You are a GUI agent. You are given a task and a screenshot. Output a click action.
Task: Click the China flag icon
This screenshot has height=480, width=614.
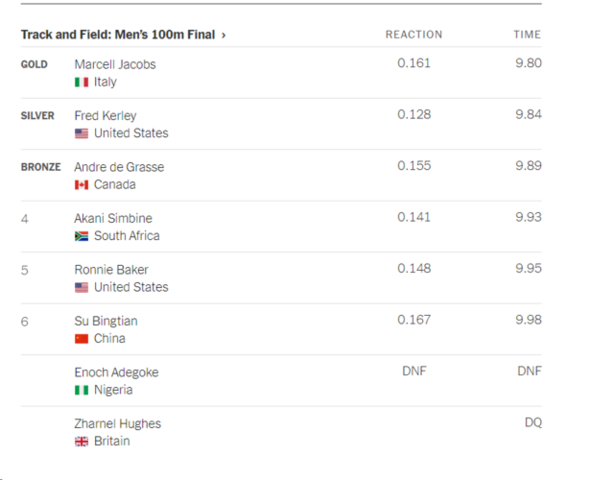[x=81, y=339]
